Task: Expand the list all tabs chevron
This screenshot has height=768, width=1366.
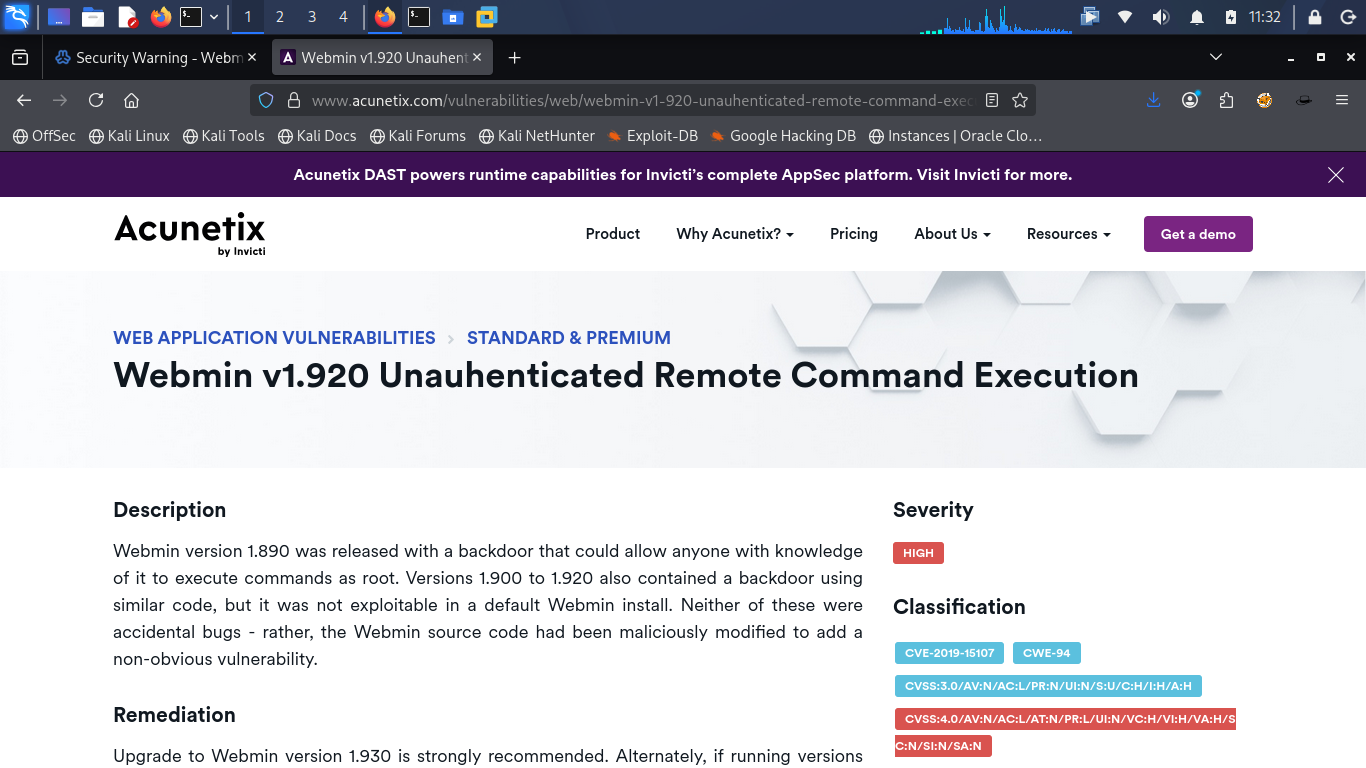Action: click(x=1216, y=57)
